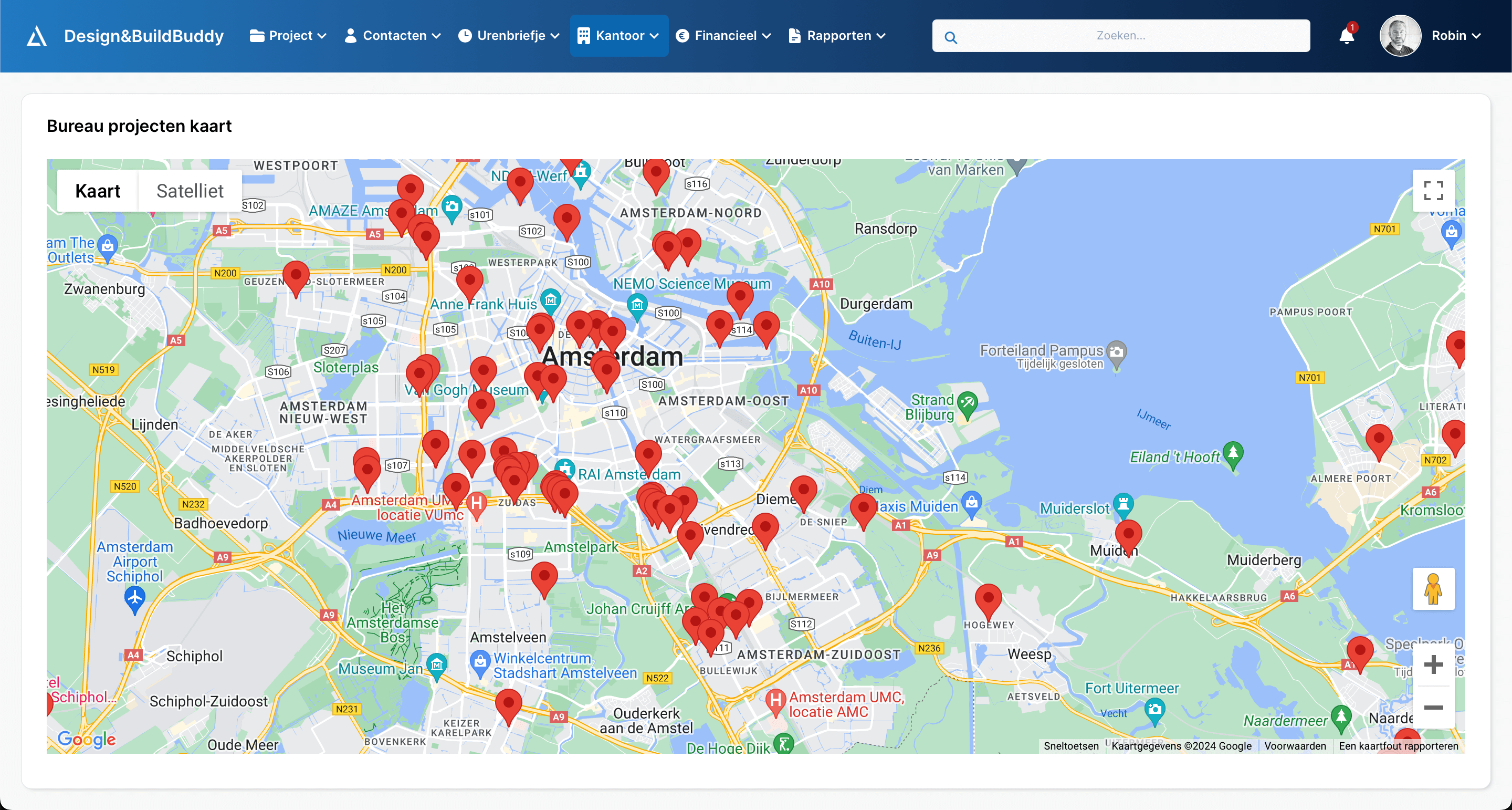
Task: Open the Rapporten dropdown menu
Action: click(837, 36)
